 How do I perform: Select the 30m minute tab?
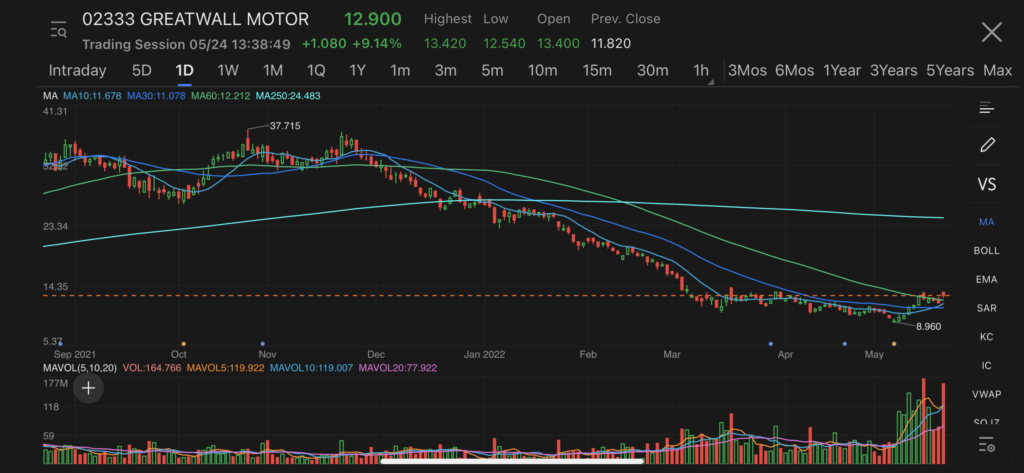[652, 71]
